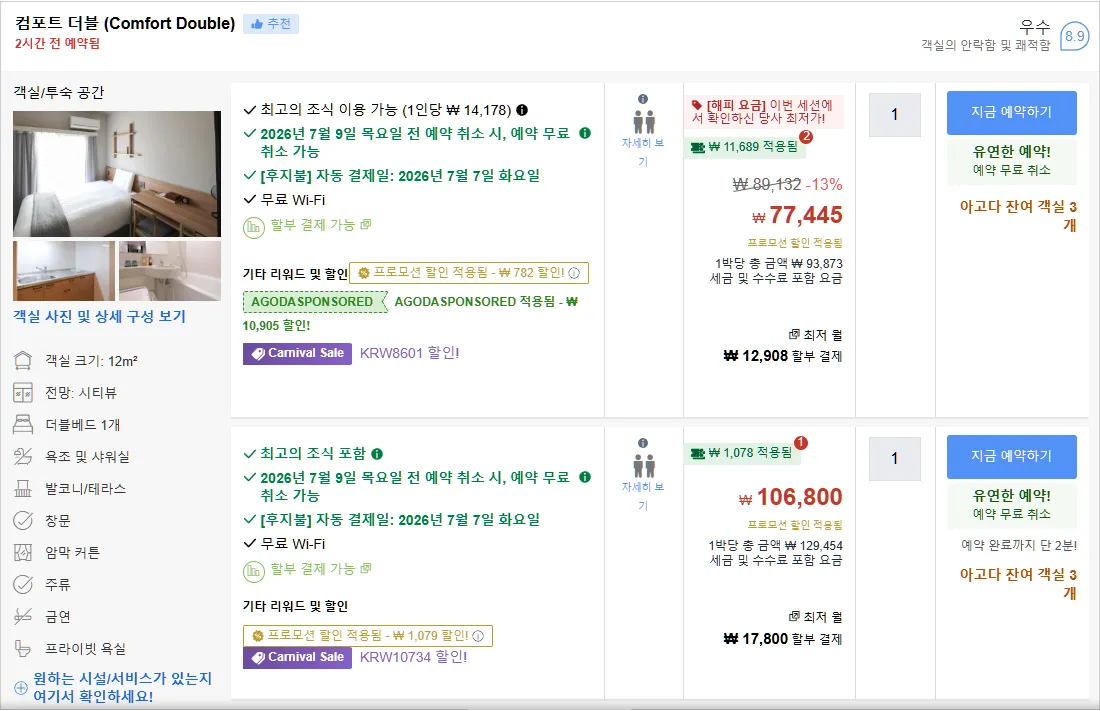Viewport: 1100px width, 711px height.
Task: Open the kitchen sink photo thumbnail
Action: tap(64, 271)
